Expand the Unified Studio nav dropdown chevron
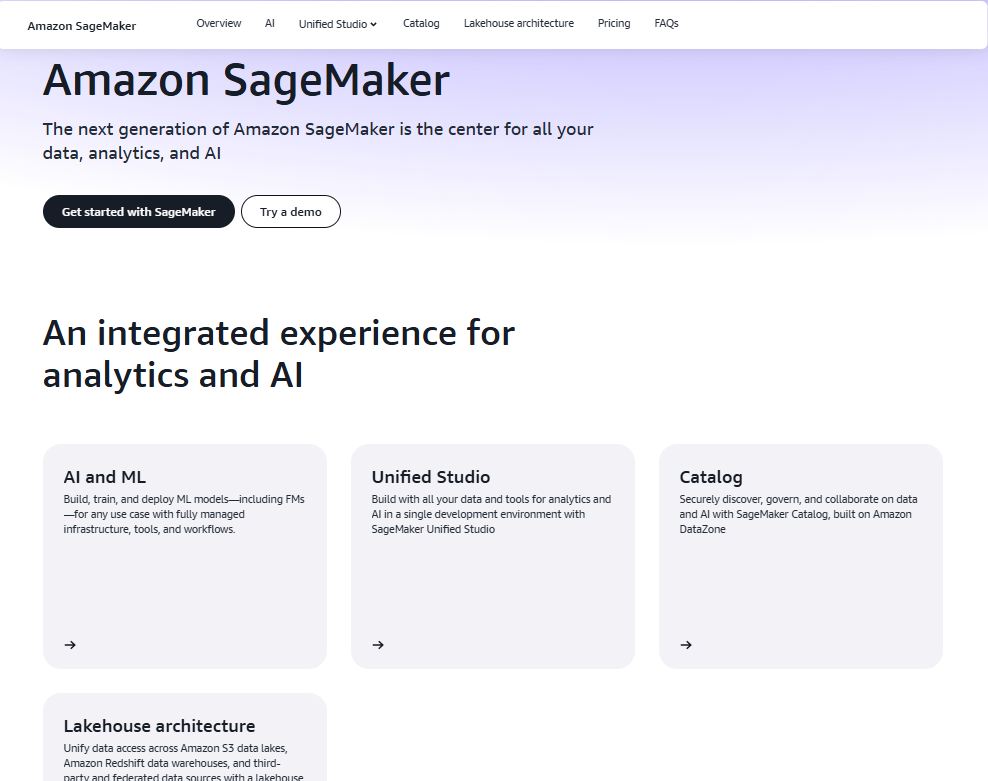This screenshot has width=988, height=781. click(374, 25)
